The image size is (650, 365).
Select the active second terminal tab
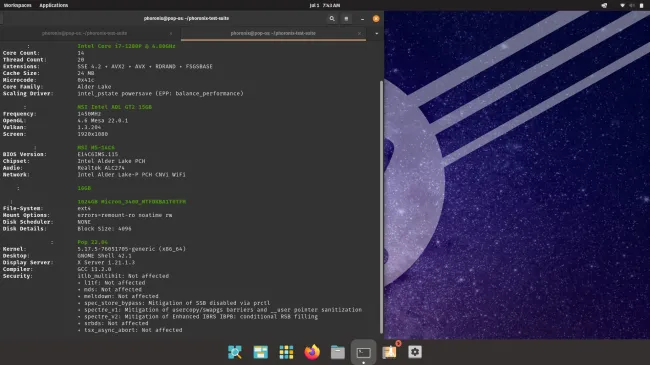point(274,33)
